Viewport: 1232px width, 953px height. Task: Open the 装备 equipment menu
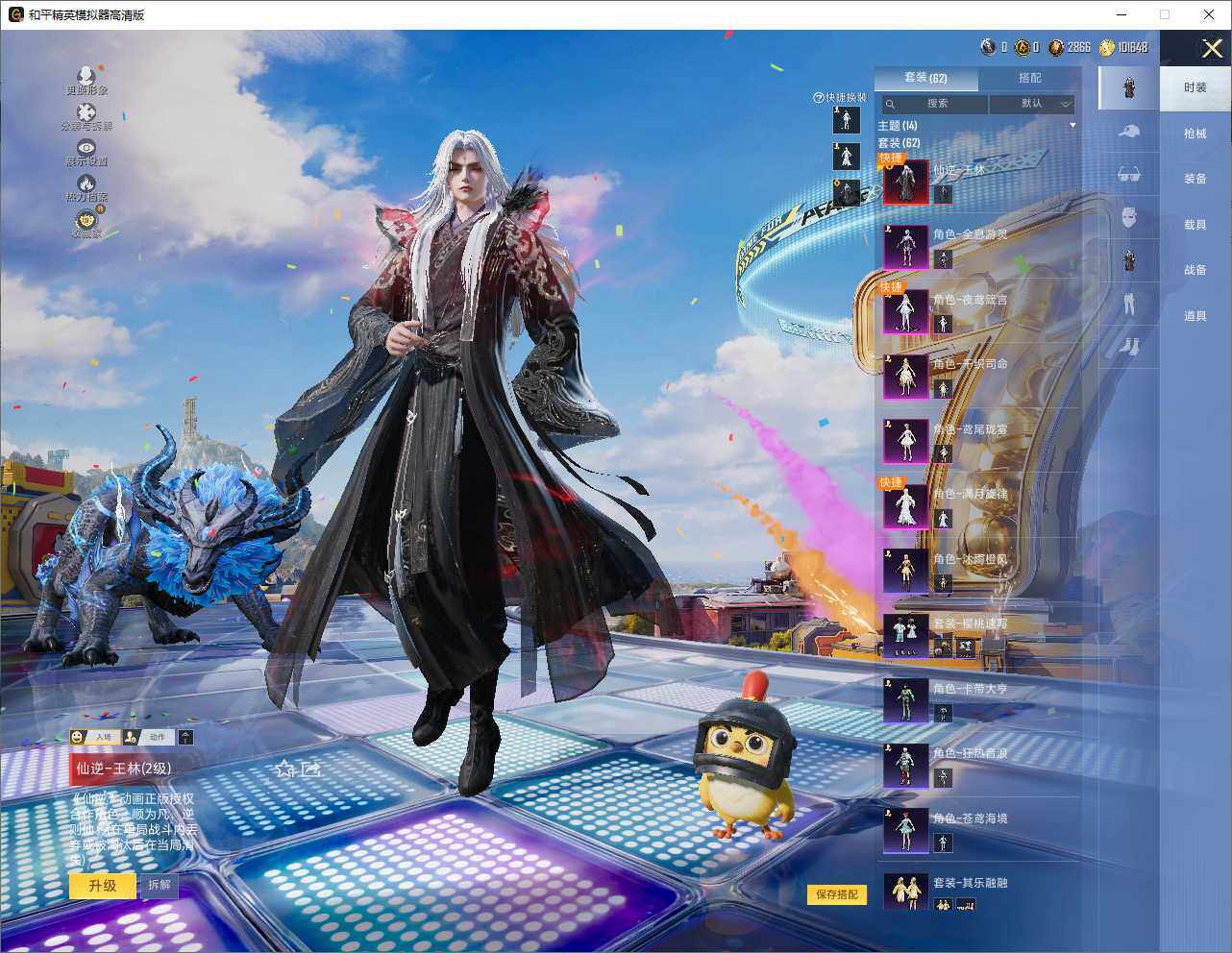pos(1195,179)
